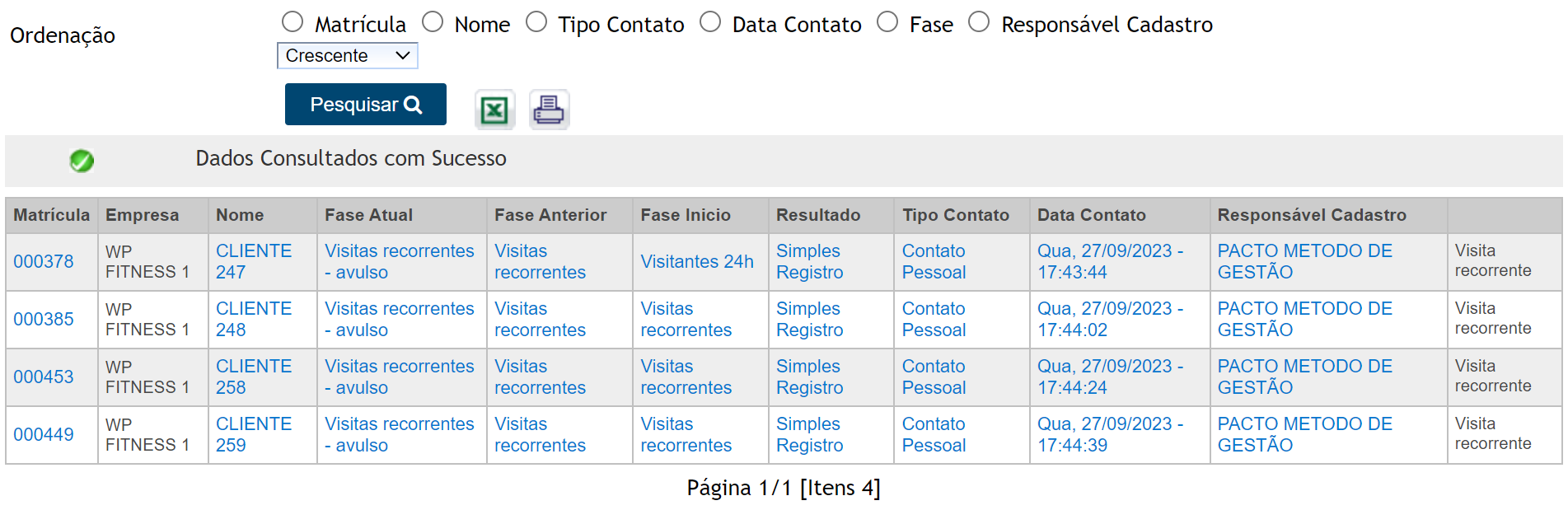1568x510 pixels.
Task: Open the Visitantes 24h phase link
Action: [x=697, y=262]
